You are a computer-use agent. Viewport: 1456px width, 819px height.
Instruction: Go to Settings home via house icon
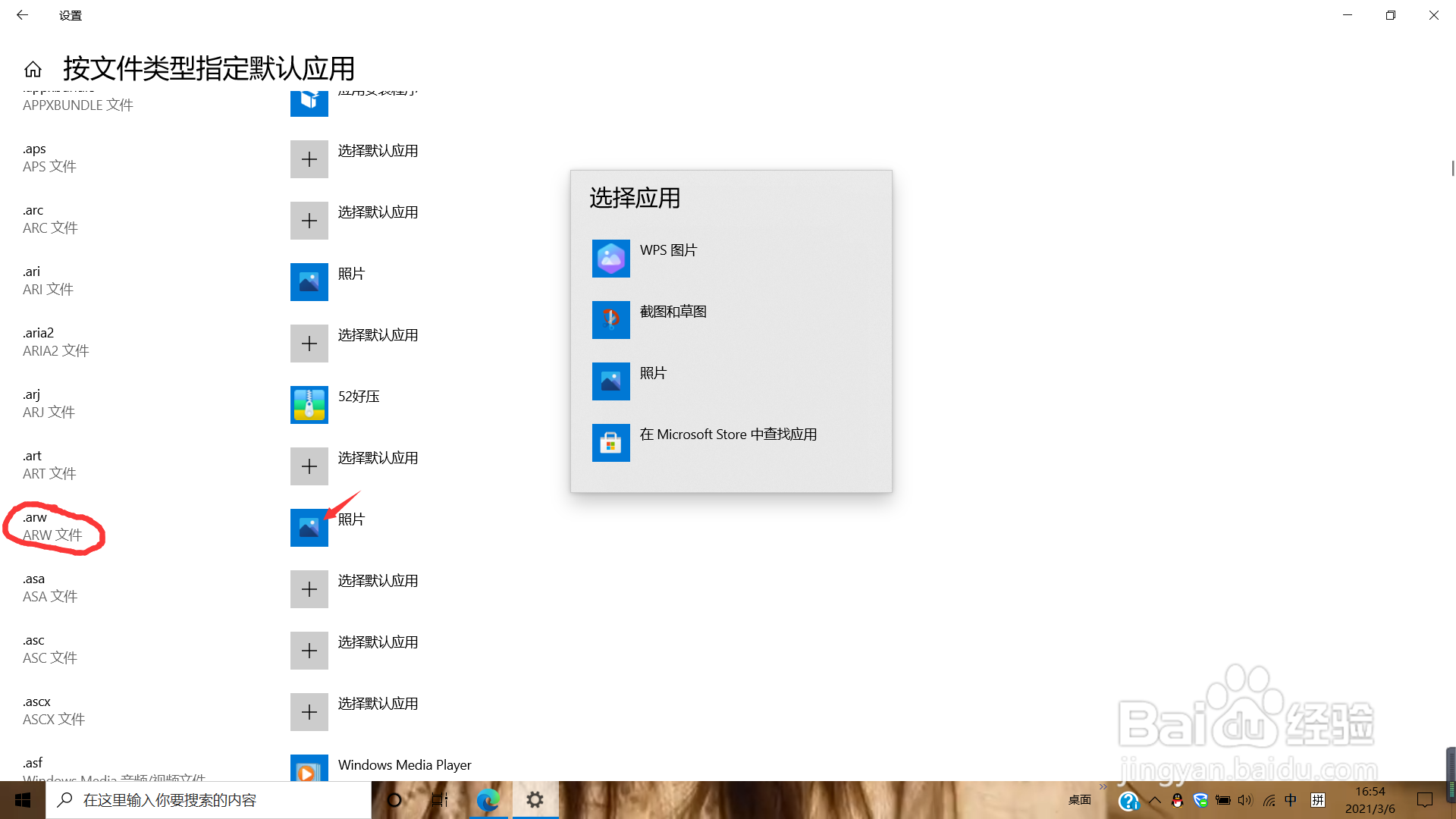pyautogui.click(x=33, y=70)
